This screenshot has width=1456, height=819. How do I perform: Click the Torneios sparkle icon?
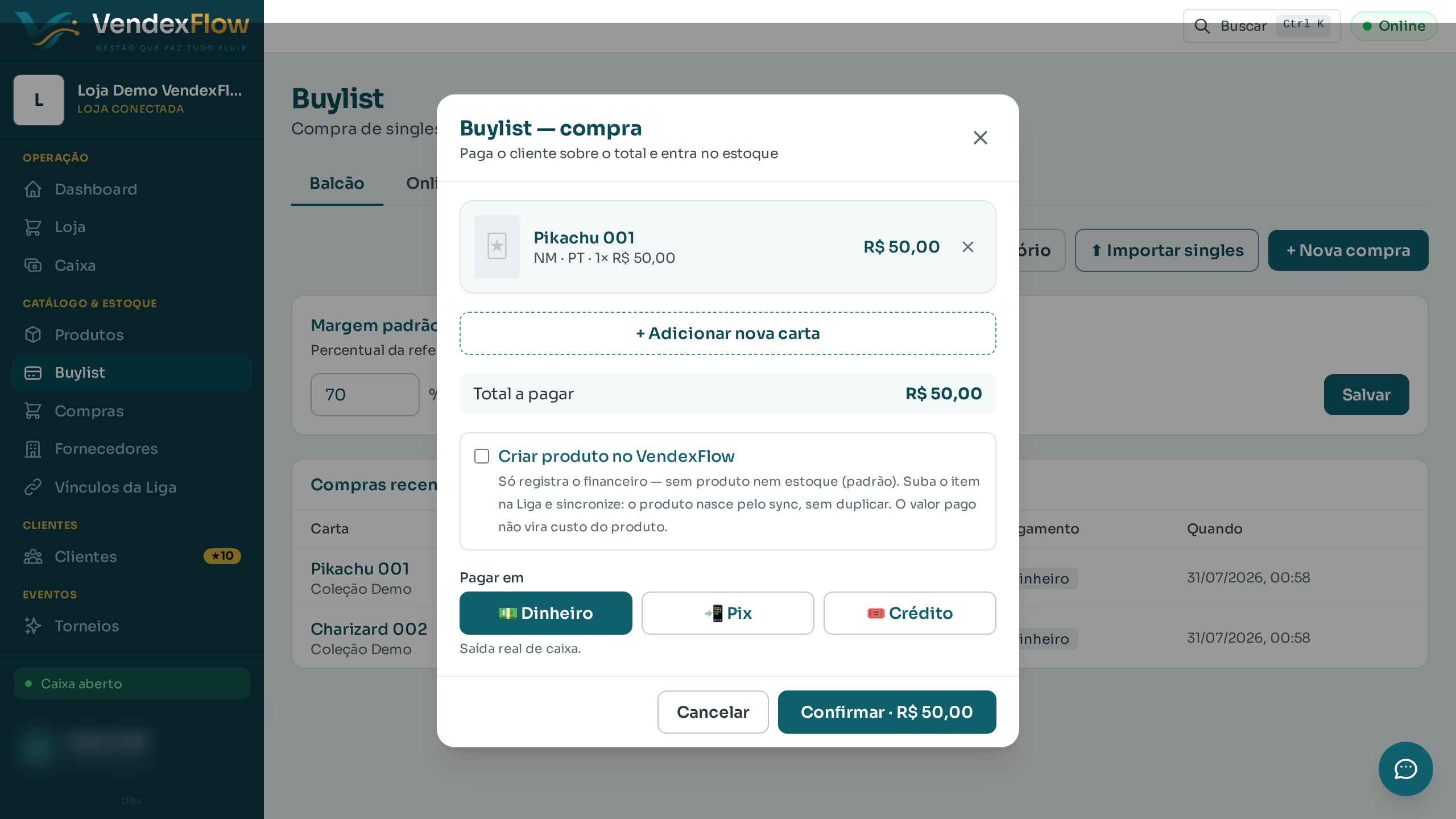click(33, 626)
